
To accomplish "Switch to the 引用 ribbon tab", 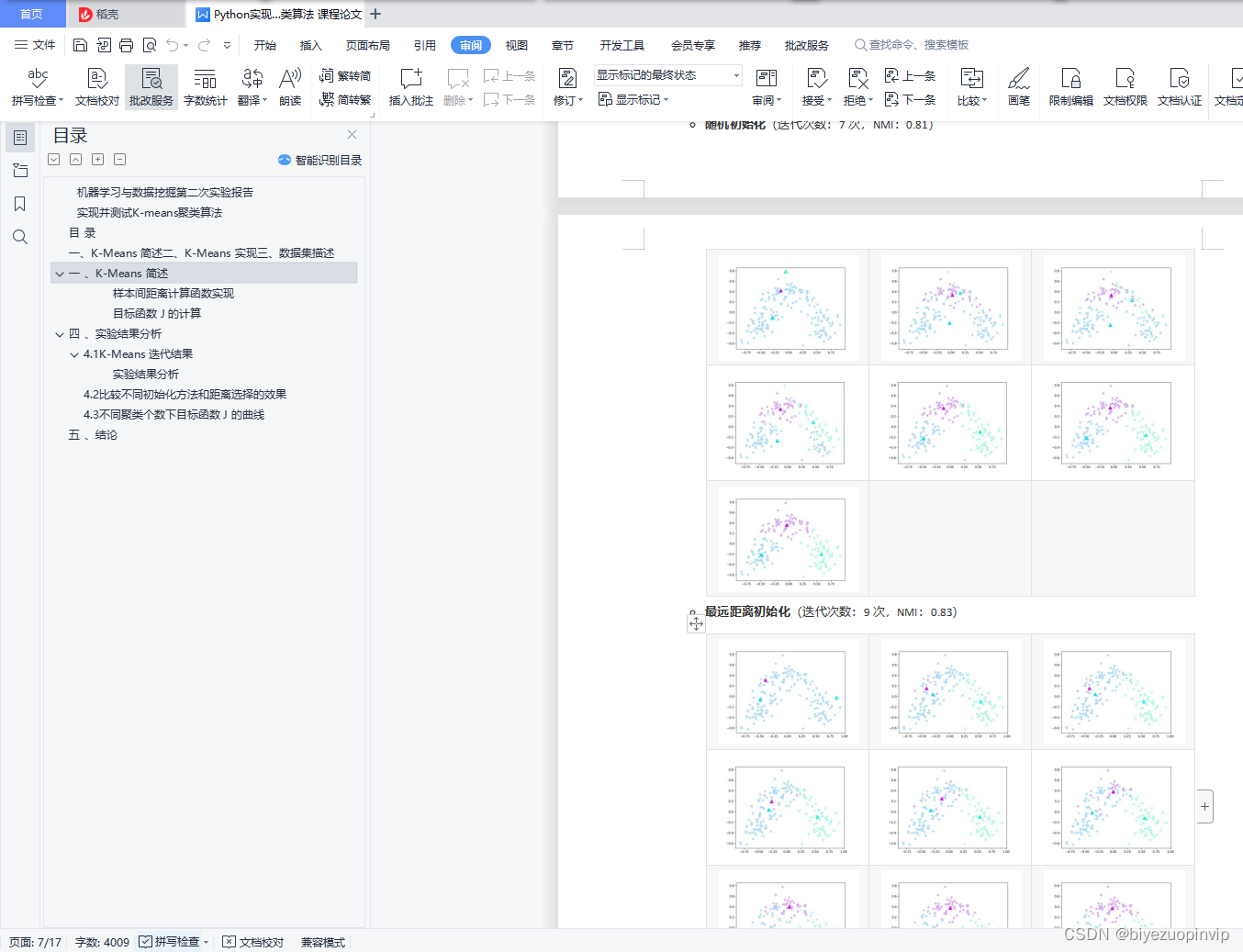I will click(425, 45).
